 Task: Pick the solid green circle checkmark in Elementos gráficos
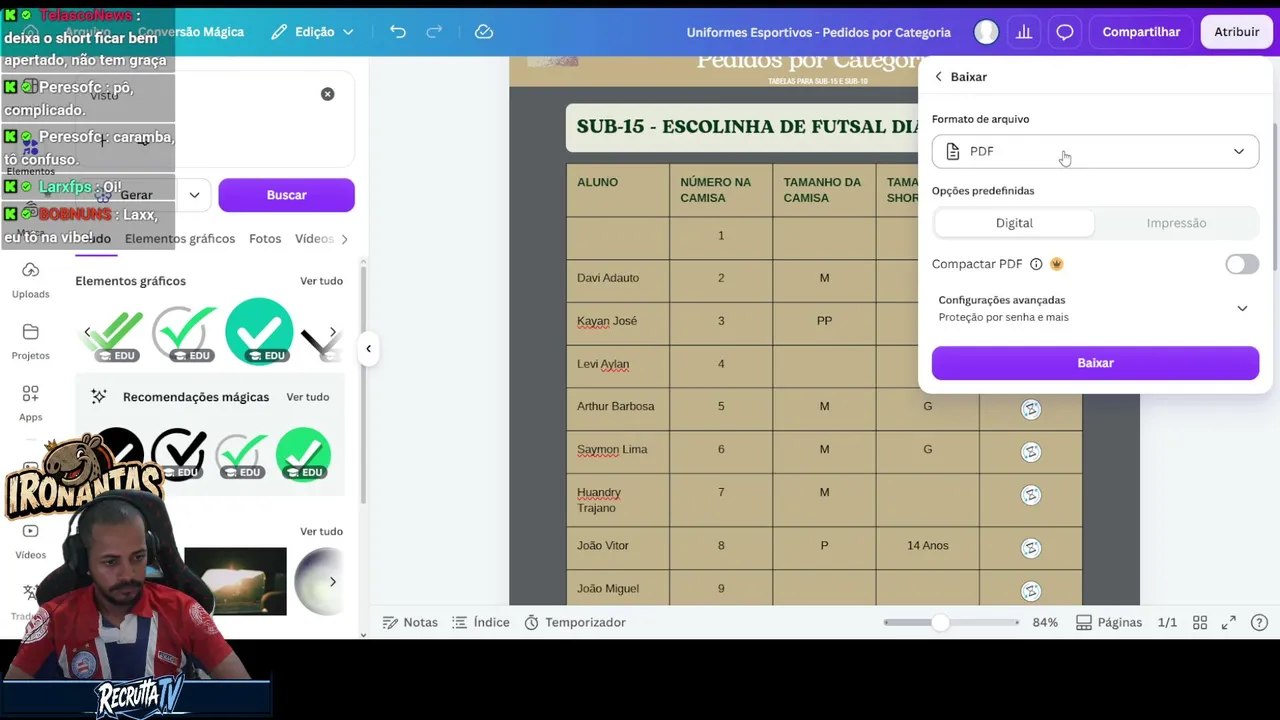click(259, 332)
